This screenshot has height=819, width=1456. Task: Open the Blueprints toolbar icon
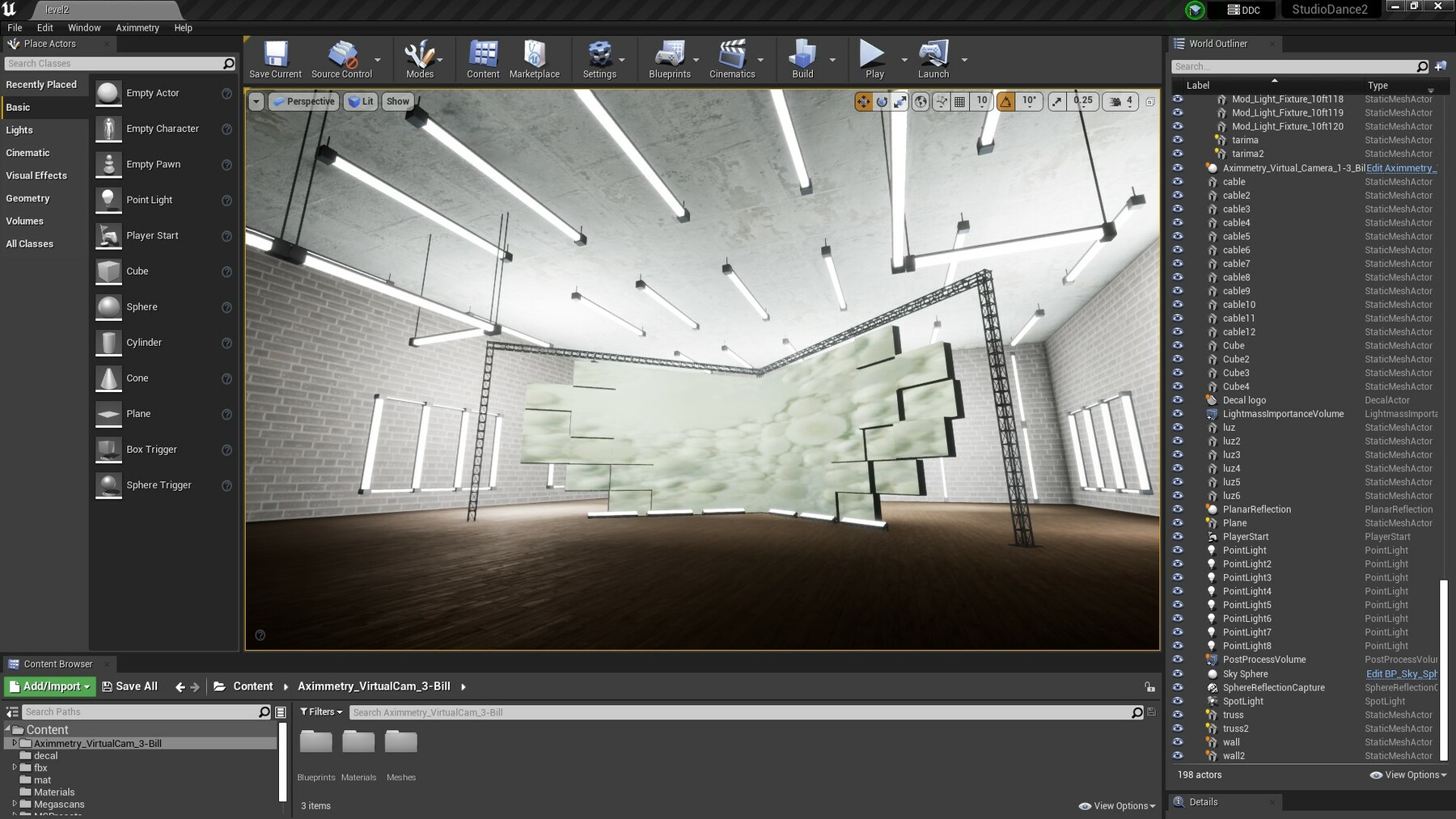[x=668, y=58]
